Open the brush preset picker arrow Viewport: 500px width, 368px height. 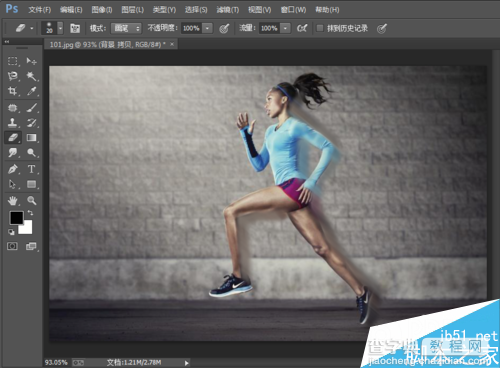pyautogui.click(x=60, y=28)
